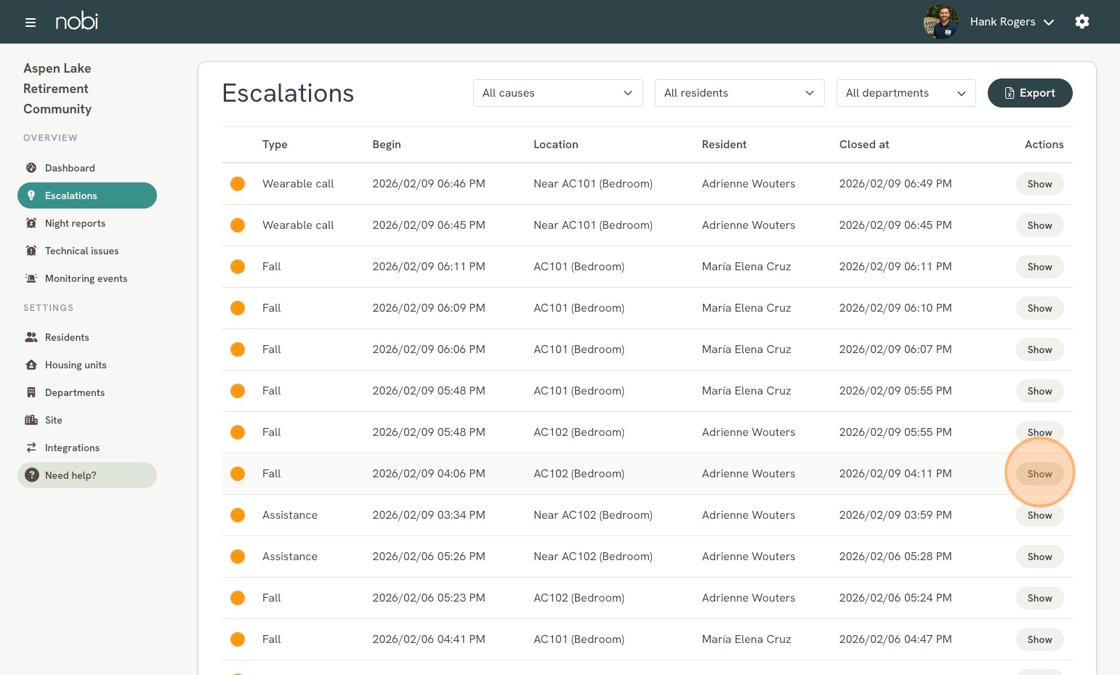The width and height of the screenshot is (1120, 675).
Task: Export the escalations list
Action: tap(1030, 93)
